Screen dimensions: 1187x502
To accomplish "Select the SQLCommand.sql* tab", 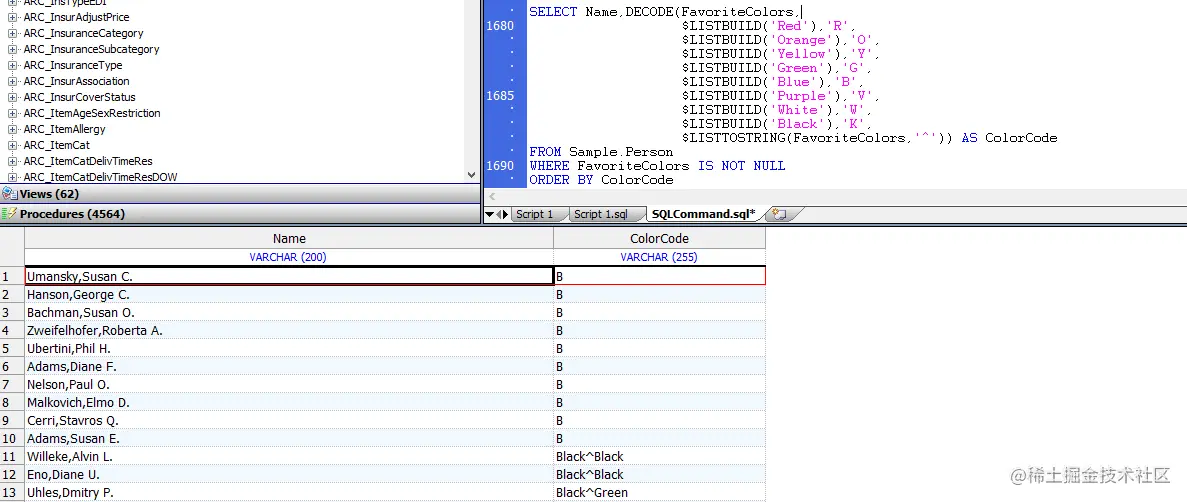I will pyautogui.click(x=703, y=214).
